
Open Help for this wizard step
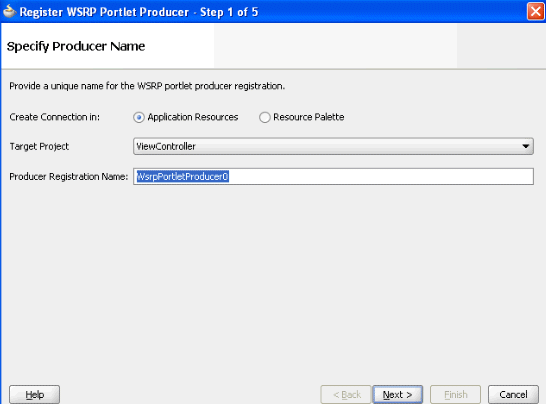(x=34, y=394)
